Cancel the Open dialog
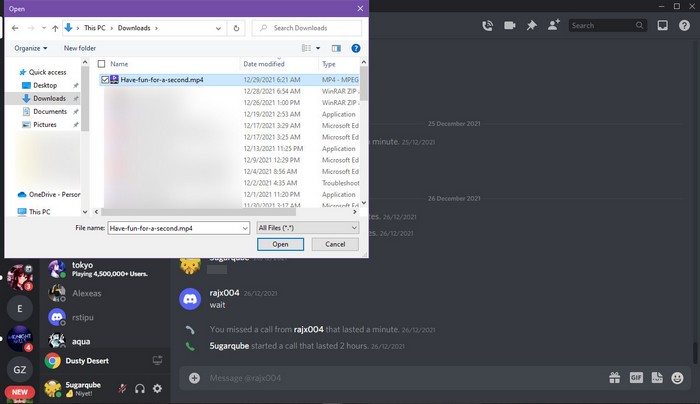The height and width of the screenshot is (404, 700). point(335,244)
